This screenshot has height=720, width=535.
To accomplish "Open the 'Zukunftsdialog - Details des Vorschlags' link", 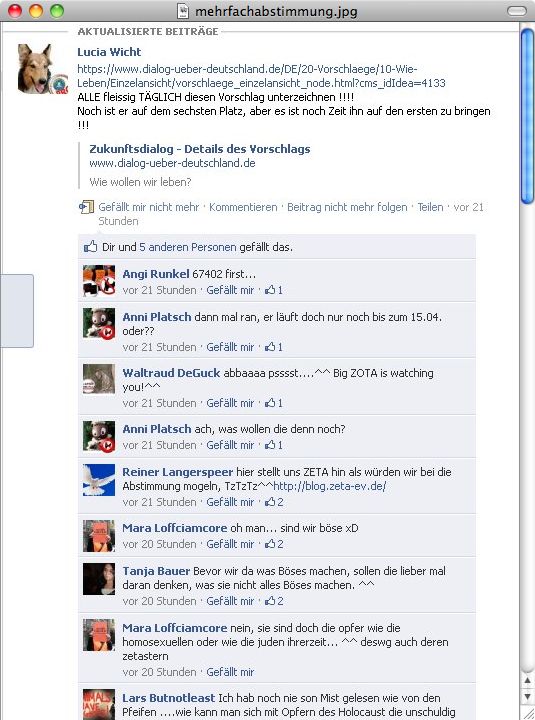I will coord(200,149).
